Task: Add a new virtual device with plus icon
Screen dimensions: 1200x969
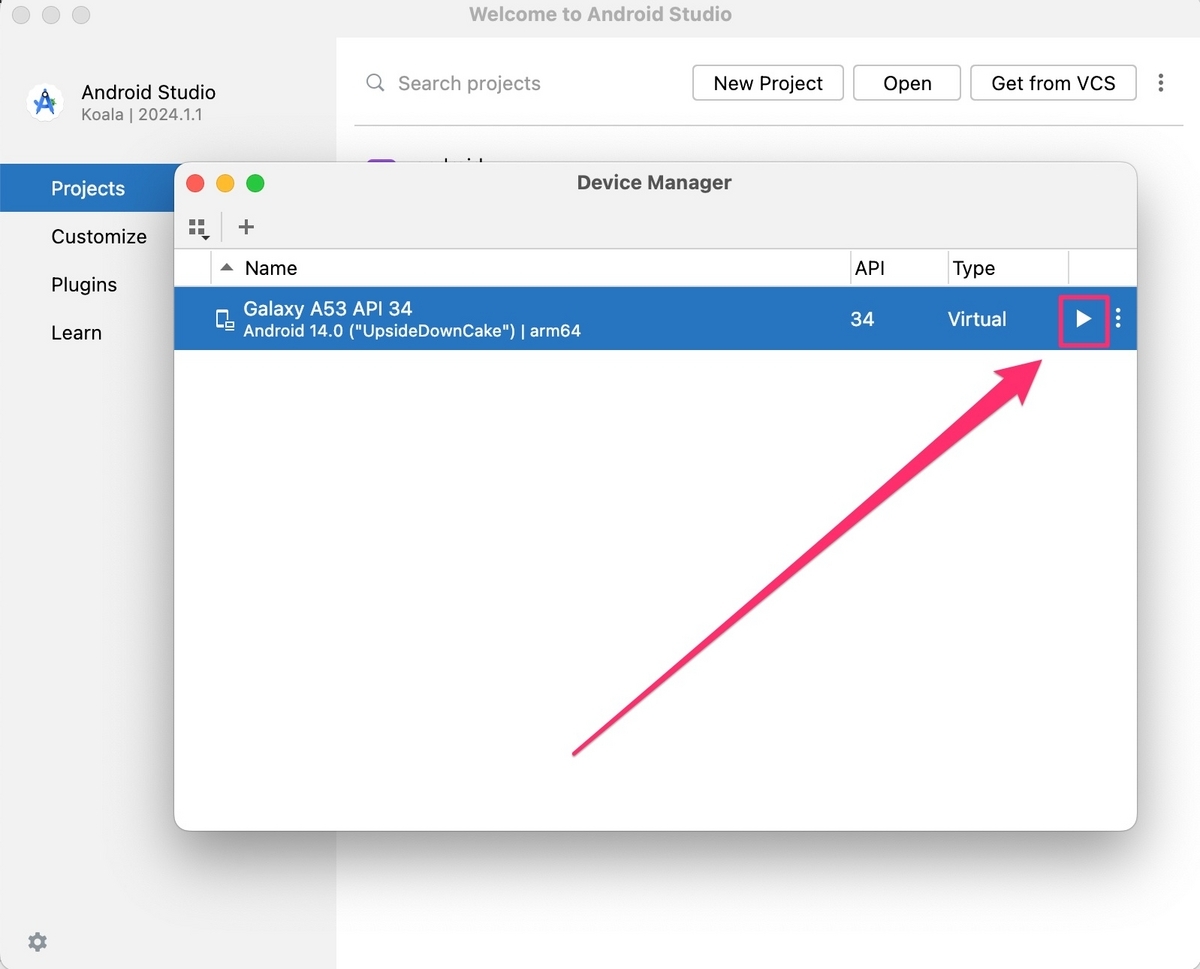Action: point(246,227)
